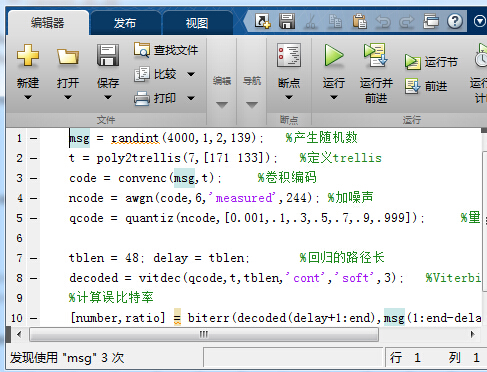
Task: Click 'convenc' in line 3
Action: (142, 178)
